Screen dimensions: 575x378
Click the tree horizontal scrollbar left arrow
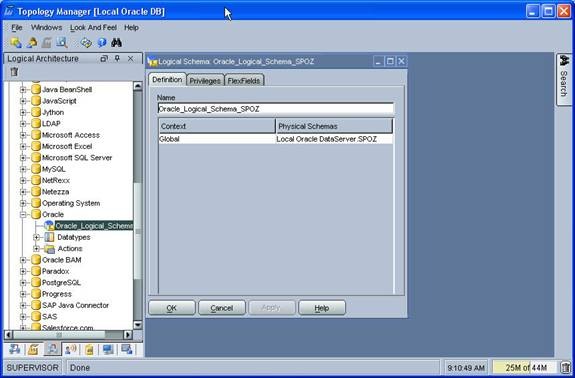(x=8, y=334)
